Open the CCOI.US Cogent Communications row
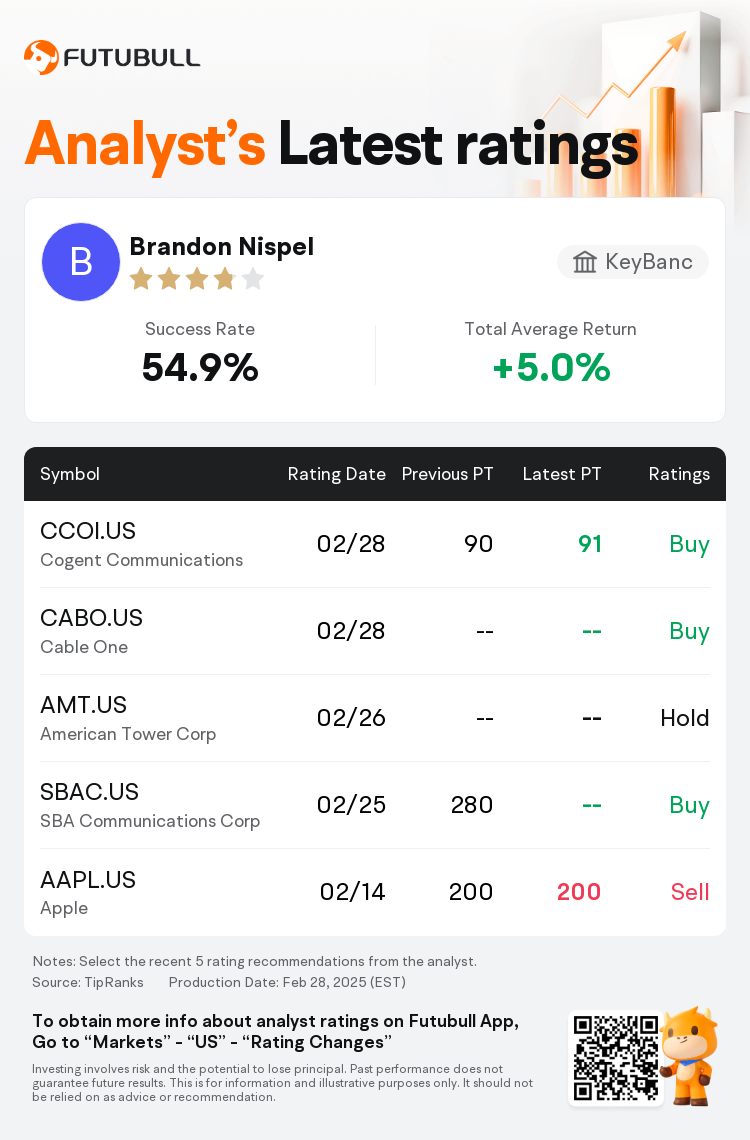Viewport: 750px width, 1140px height. click(375, 545)
